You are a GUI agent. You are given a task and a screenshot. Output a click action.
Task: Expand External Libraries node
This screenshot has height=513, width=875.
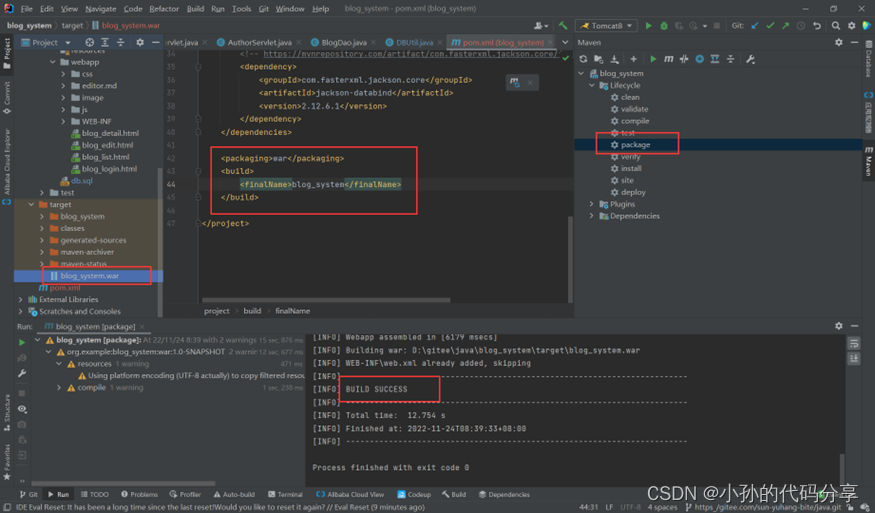click(21, 300)
